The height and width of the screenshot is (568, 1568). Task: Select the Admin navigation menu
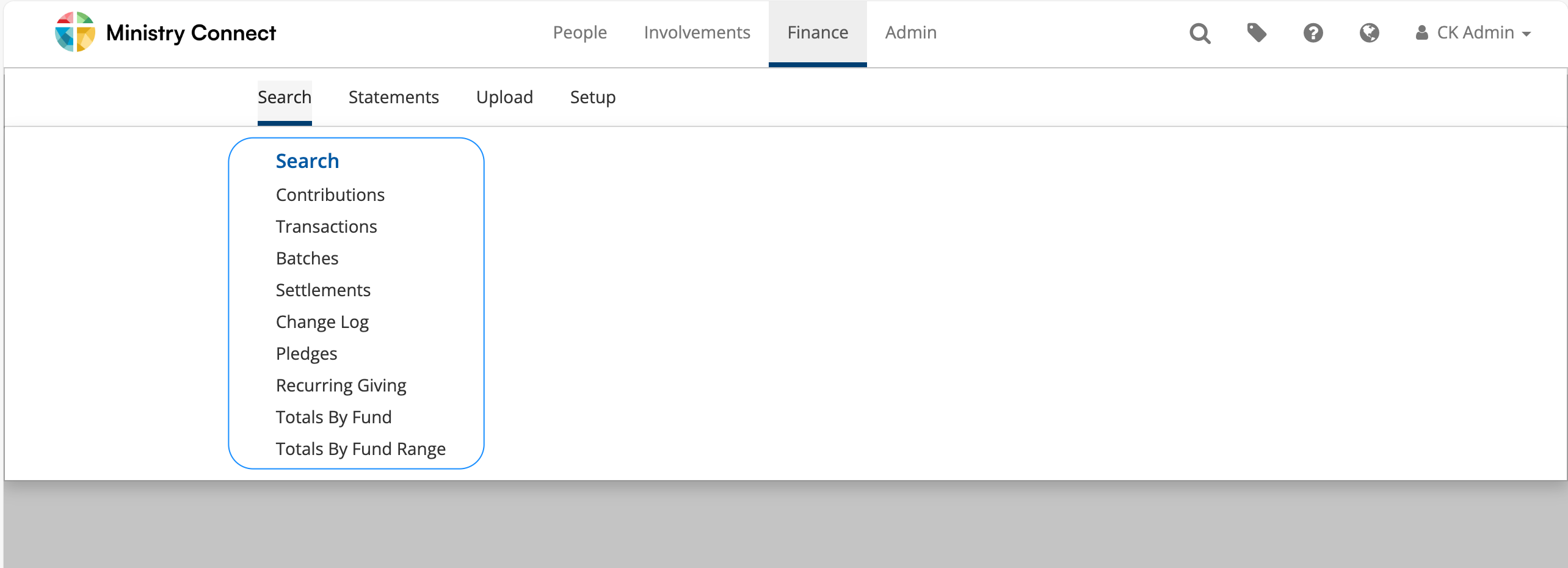click(910, 32)
